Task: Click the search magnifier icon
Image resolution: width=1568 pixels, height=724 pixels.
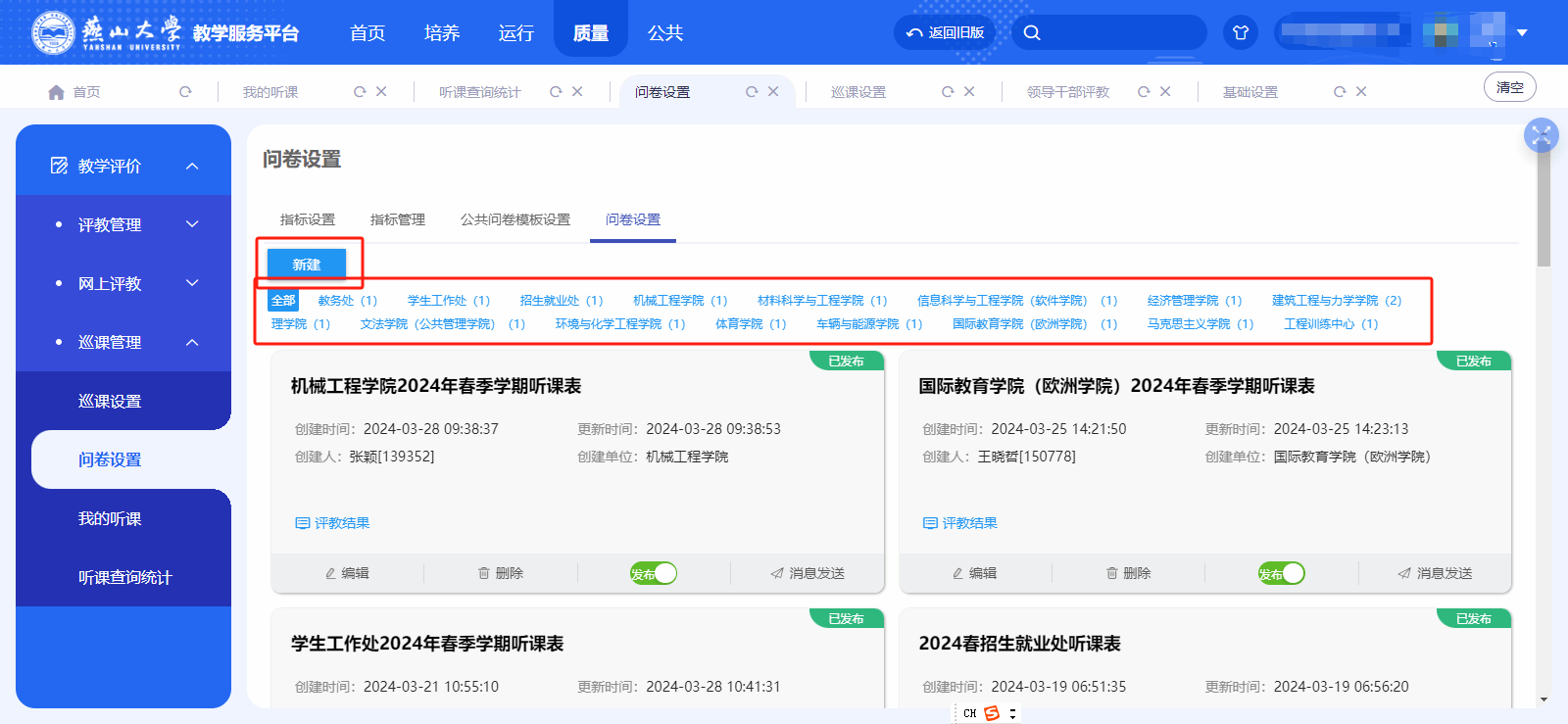Action: coord(1032,32)
